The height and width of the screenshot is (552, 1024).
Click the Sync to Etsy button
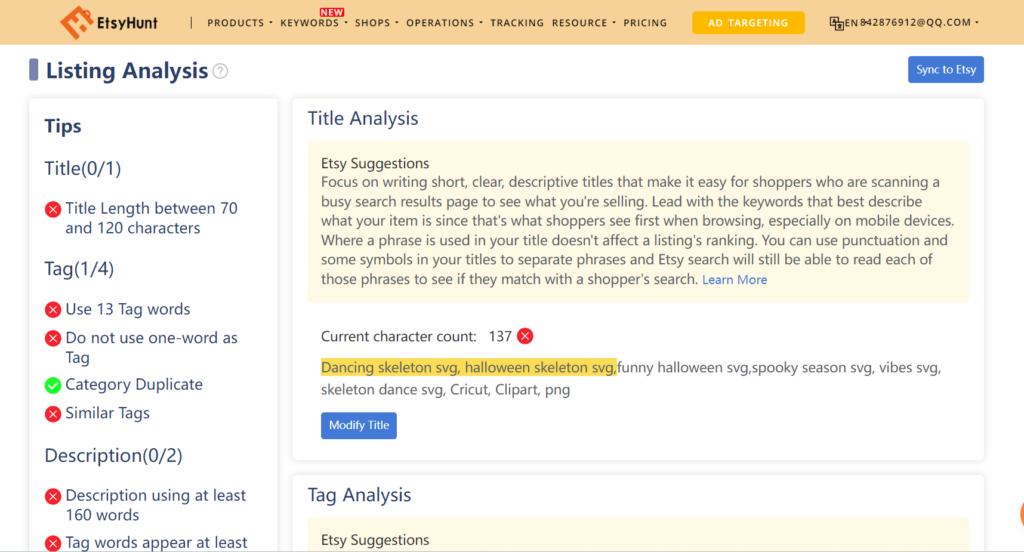click(945, 69)
